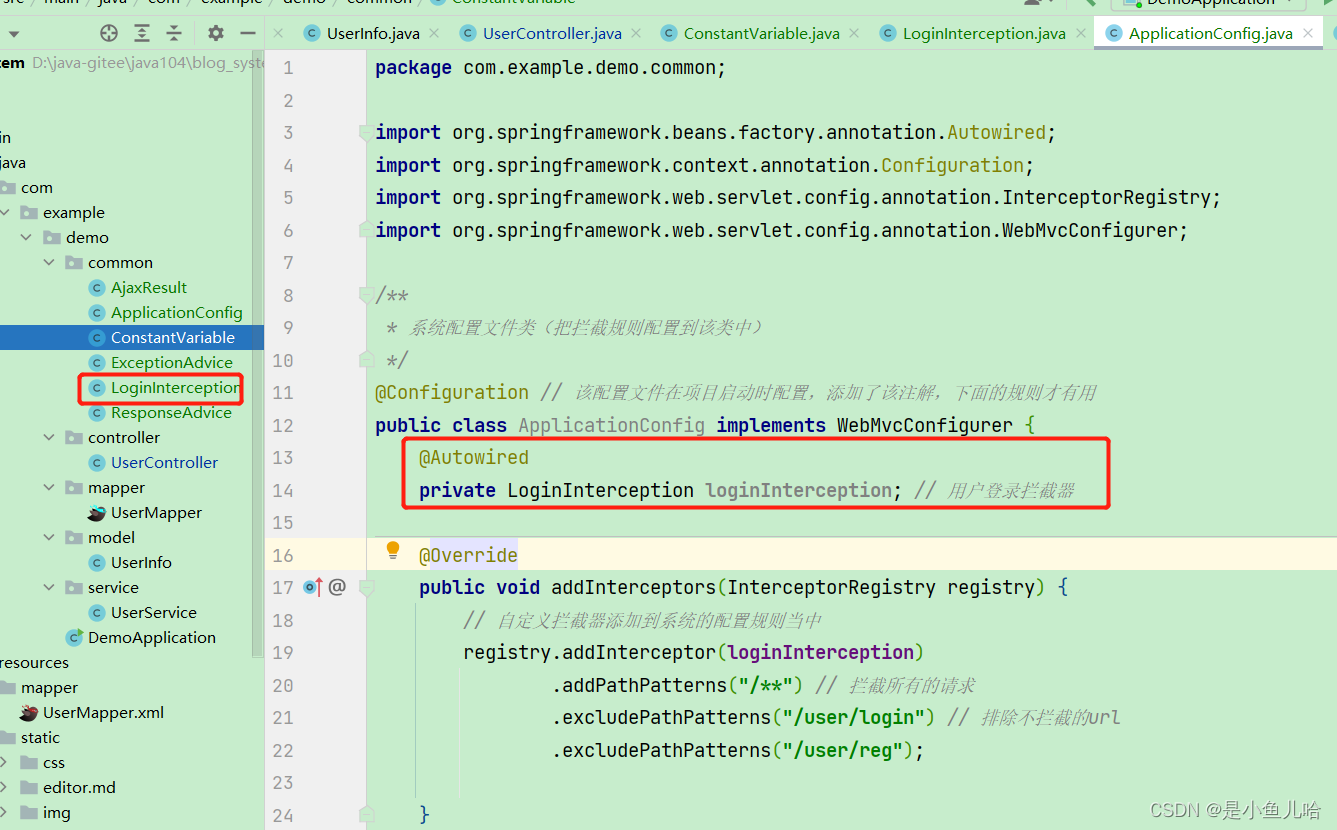Expand the css folder

pyautogui.click(x=5, y=762)
